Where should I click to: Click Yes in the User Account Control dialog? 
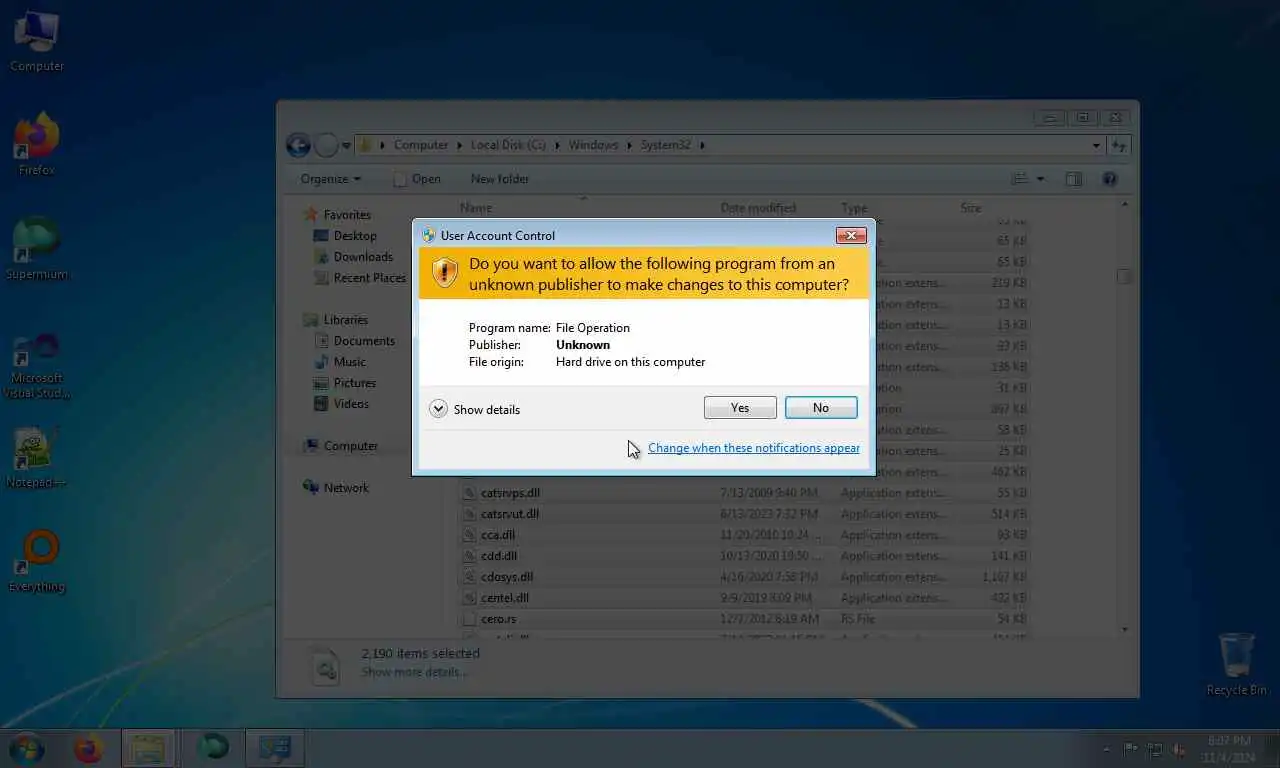point(740,408)
